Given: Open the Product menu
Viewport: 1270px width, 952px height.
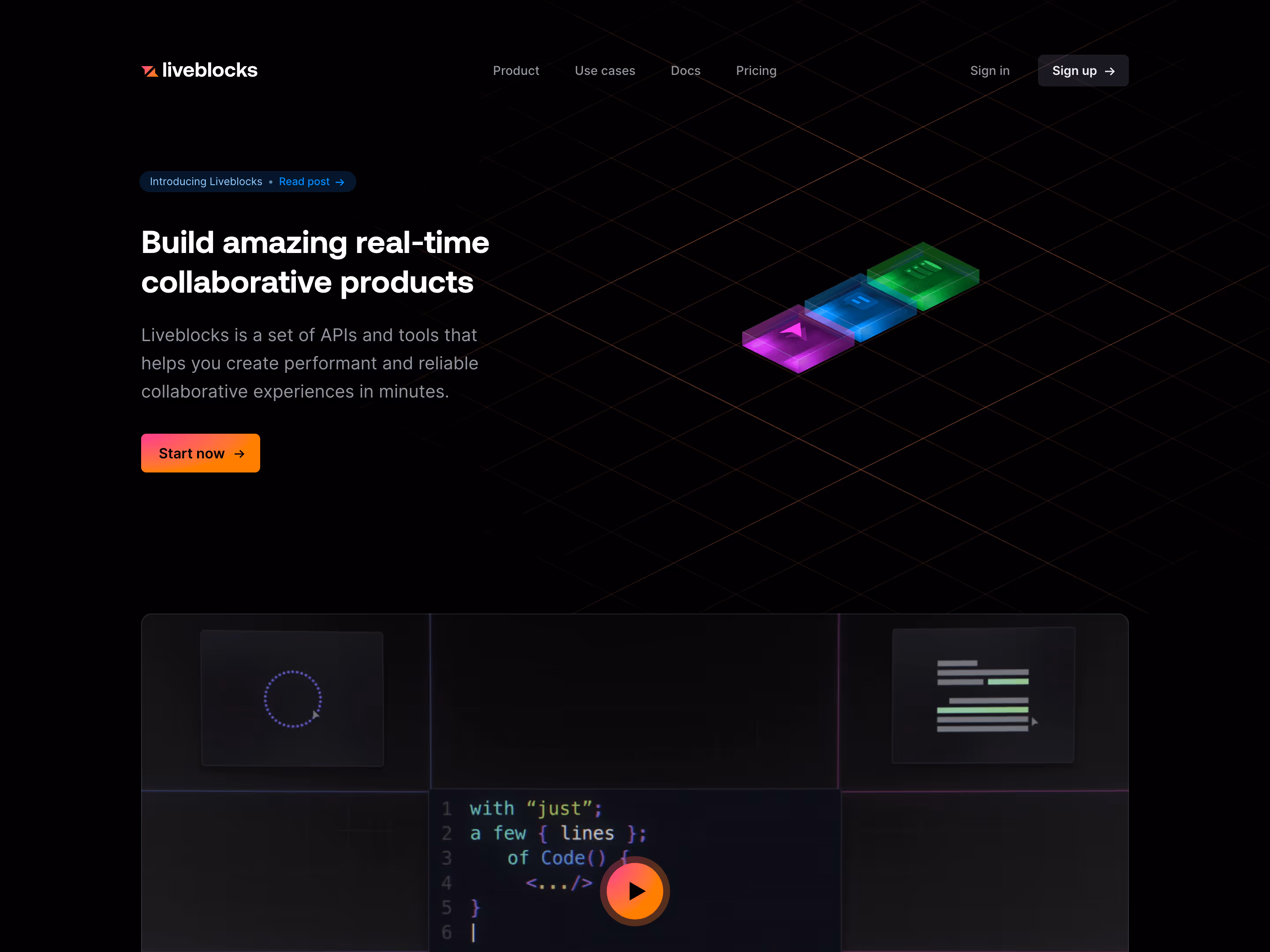Looking at the screenshot, I should (x=515, y=71).
